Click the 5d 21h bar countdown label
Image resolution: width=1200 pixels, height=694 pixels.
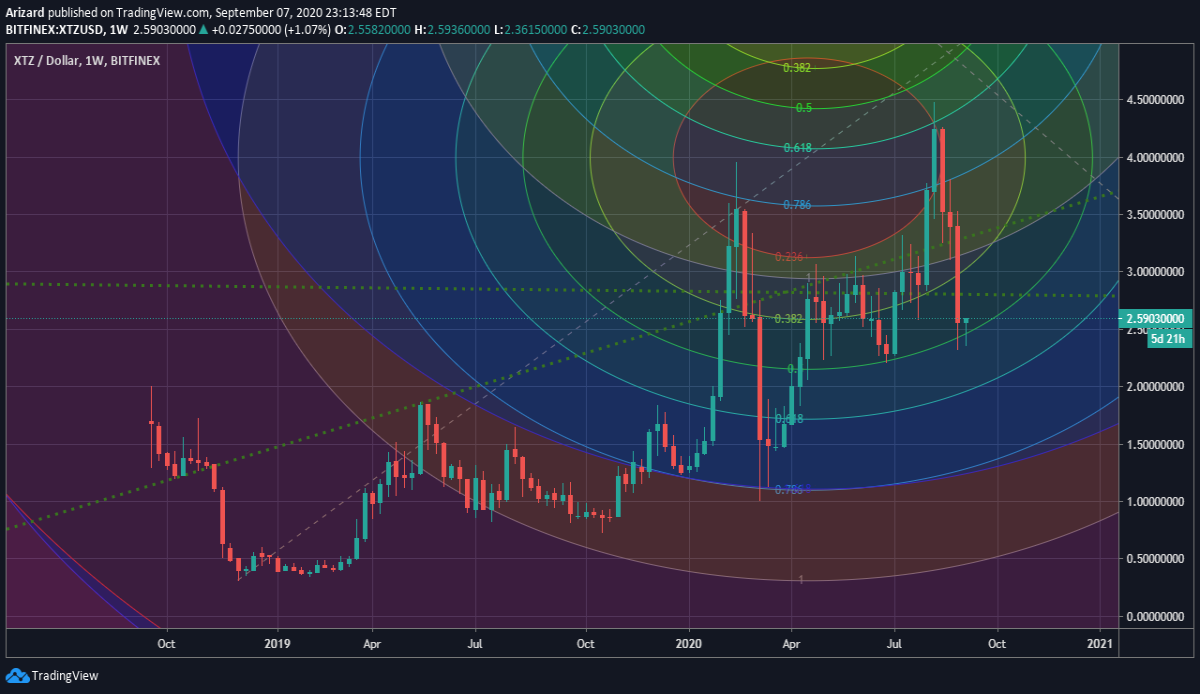click(1168, 338)
